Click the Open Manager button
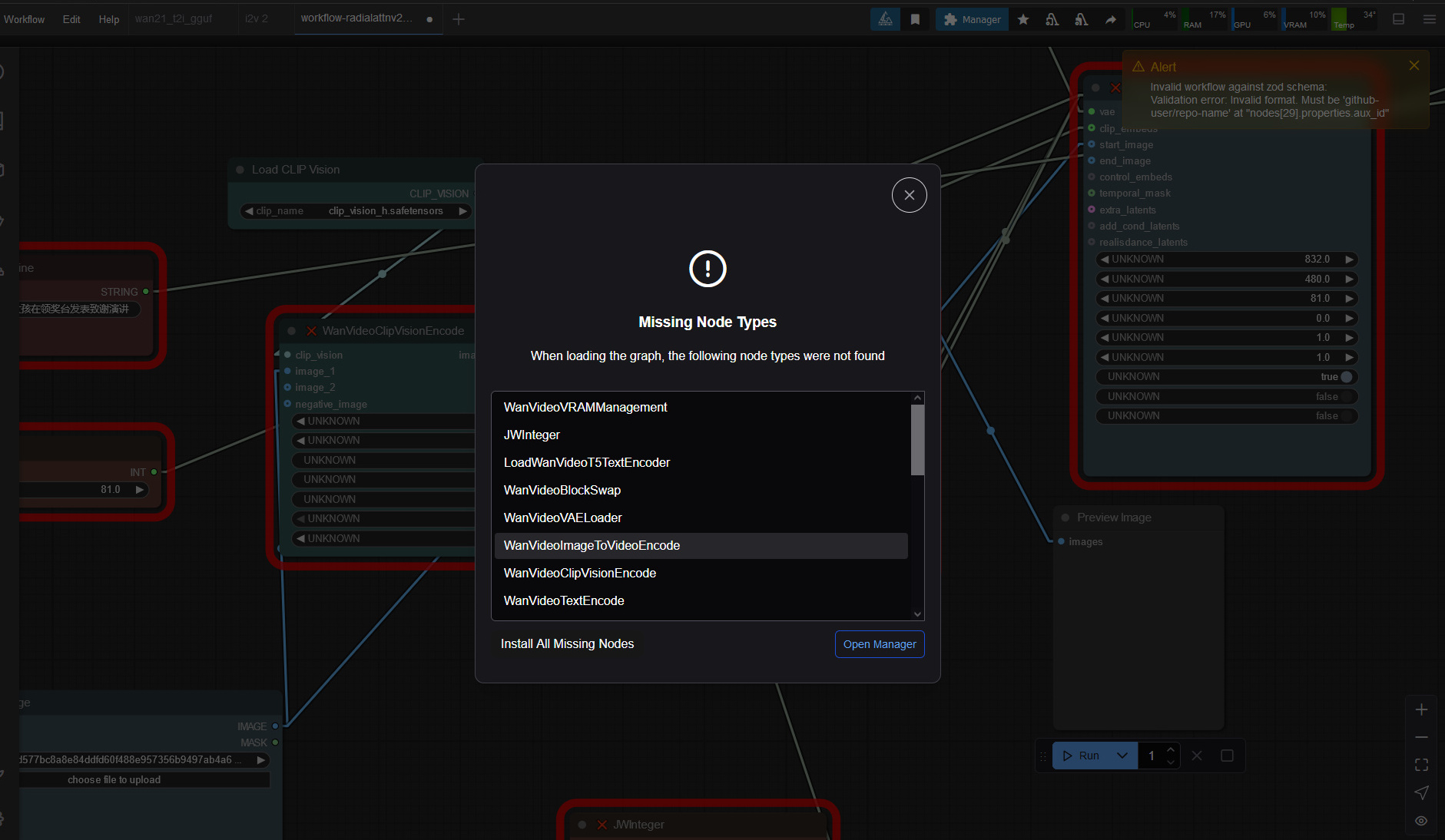 pos(880,644)
